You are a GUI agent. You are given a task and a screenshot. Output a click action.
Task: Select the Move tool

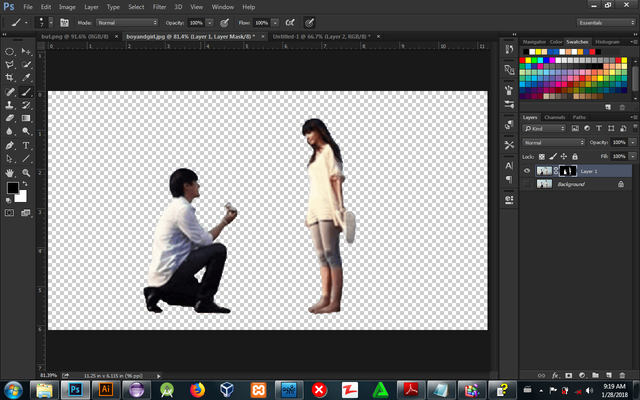[x=26, y=50]
